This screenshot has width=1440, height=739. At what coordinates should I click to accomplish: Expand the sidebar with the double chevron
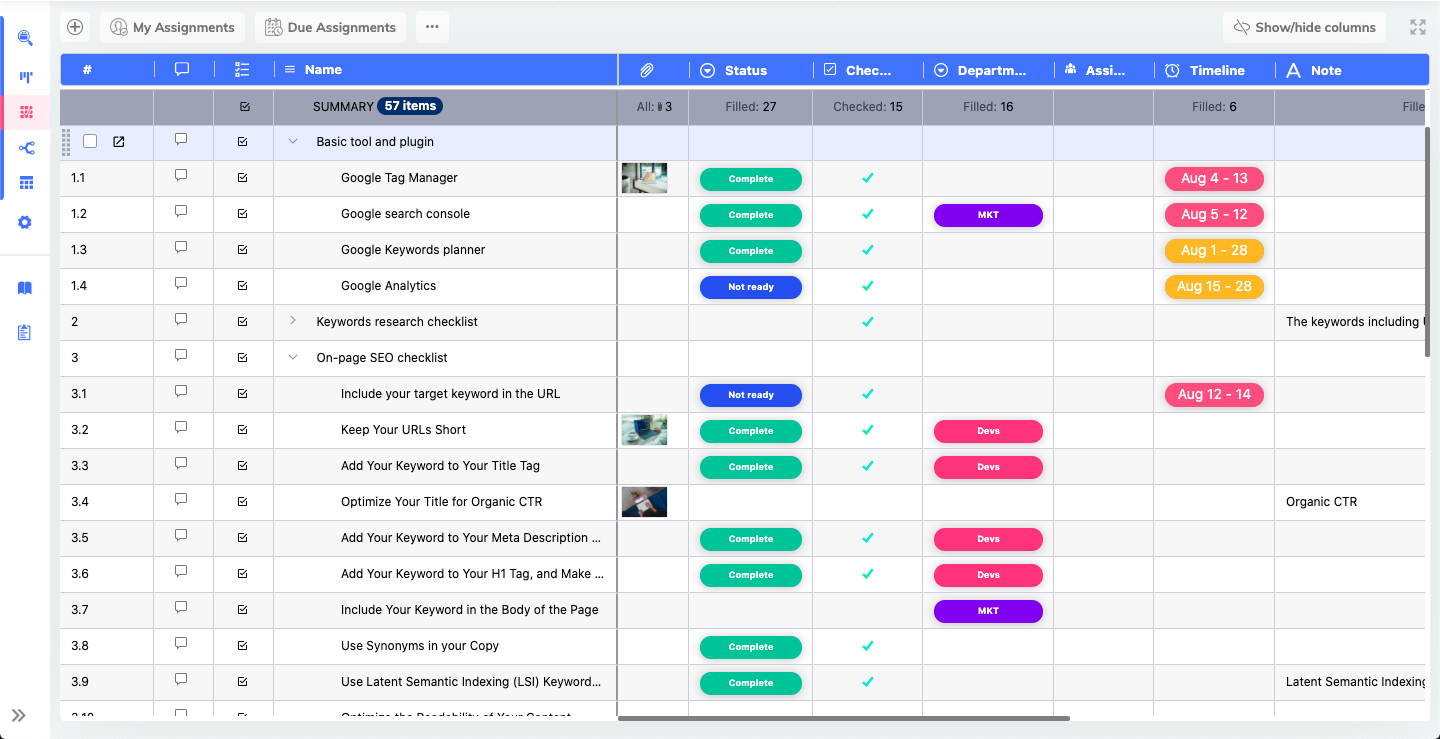point(19,715)
